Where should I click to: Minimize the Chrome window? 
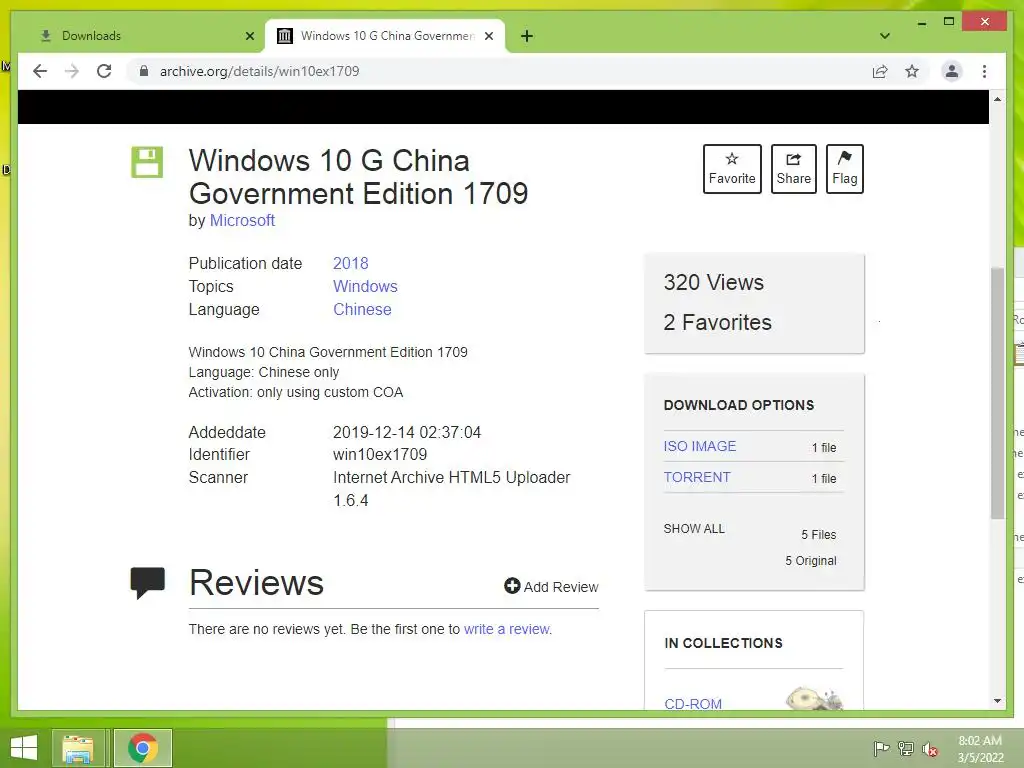click(921, 23)
